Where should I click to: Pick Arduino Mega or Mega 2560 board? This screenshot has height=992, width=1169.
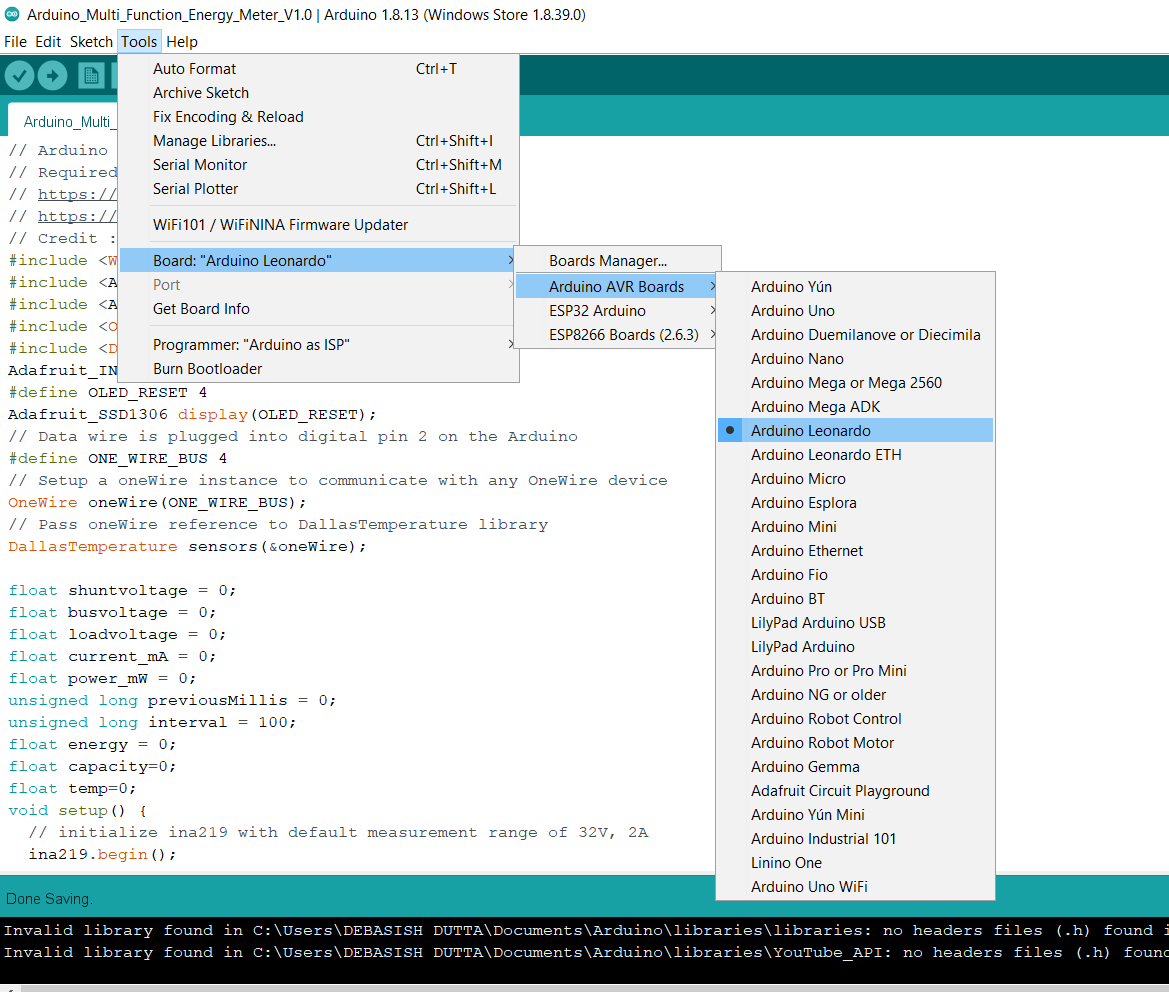[846, 383]
